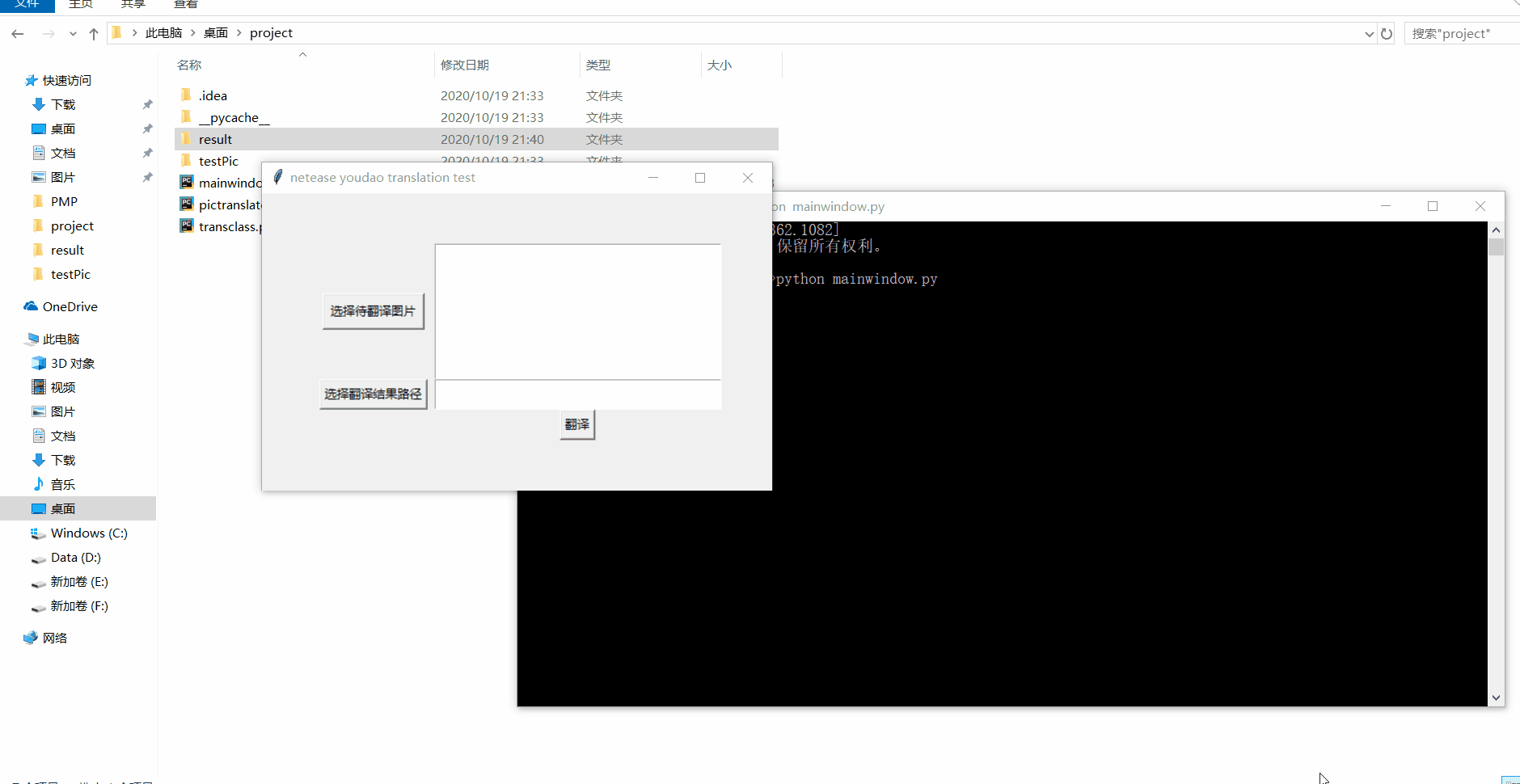Click 桌面 in the address breadcrumb
The width and height of the screenshot is (1520, 784).
216,33
